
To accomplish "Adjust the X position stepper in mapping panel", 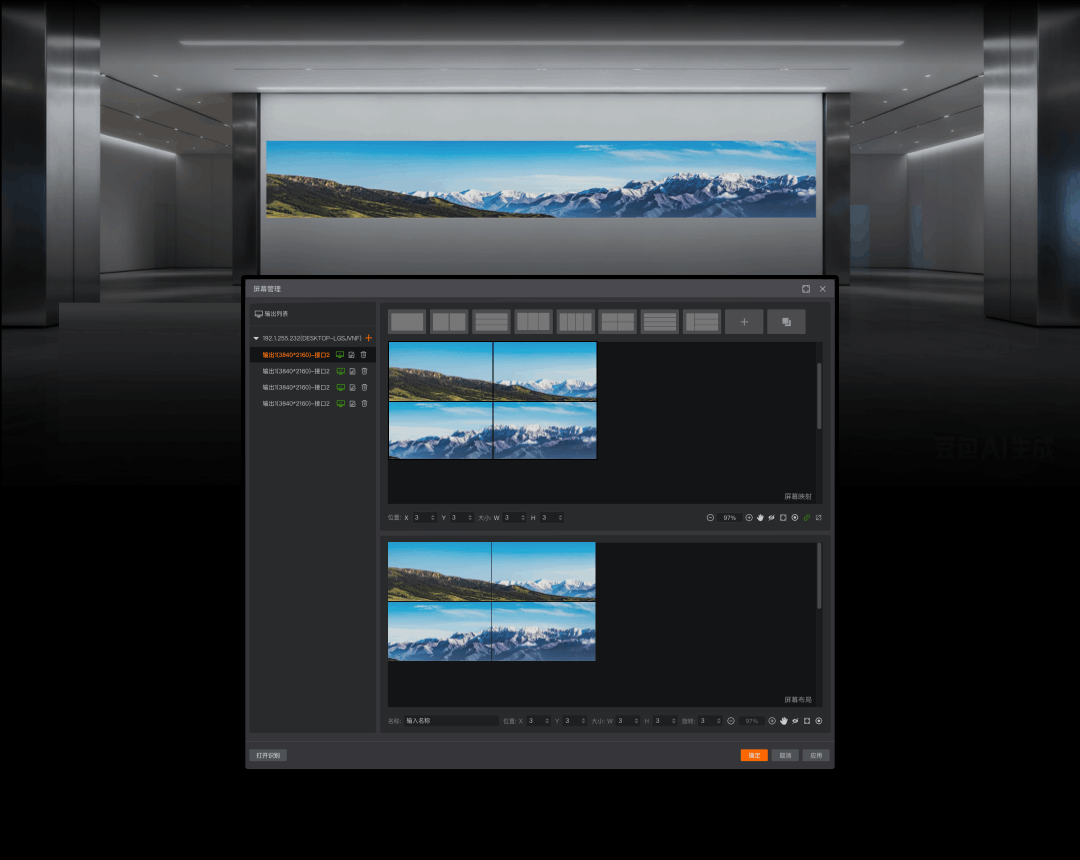I will pos(433,518).
